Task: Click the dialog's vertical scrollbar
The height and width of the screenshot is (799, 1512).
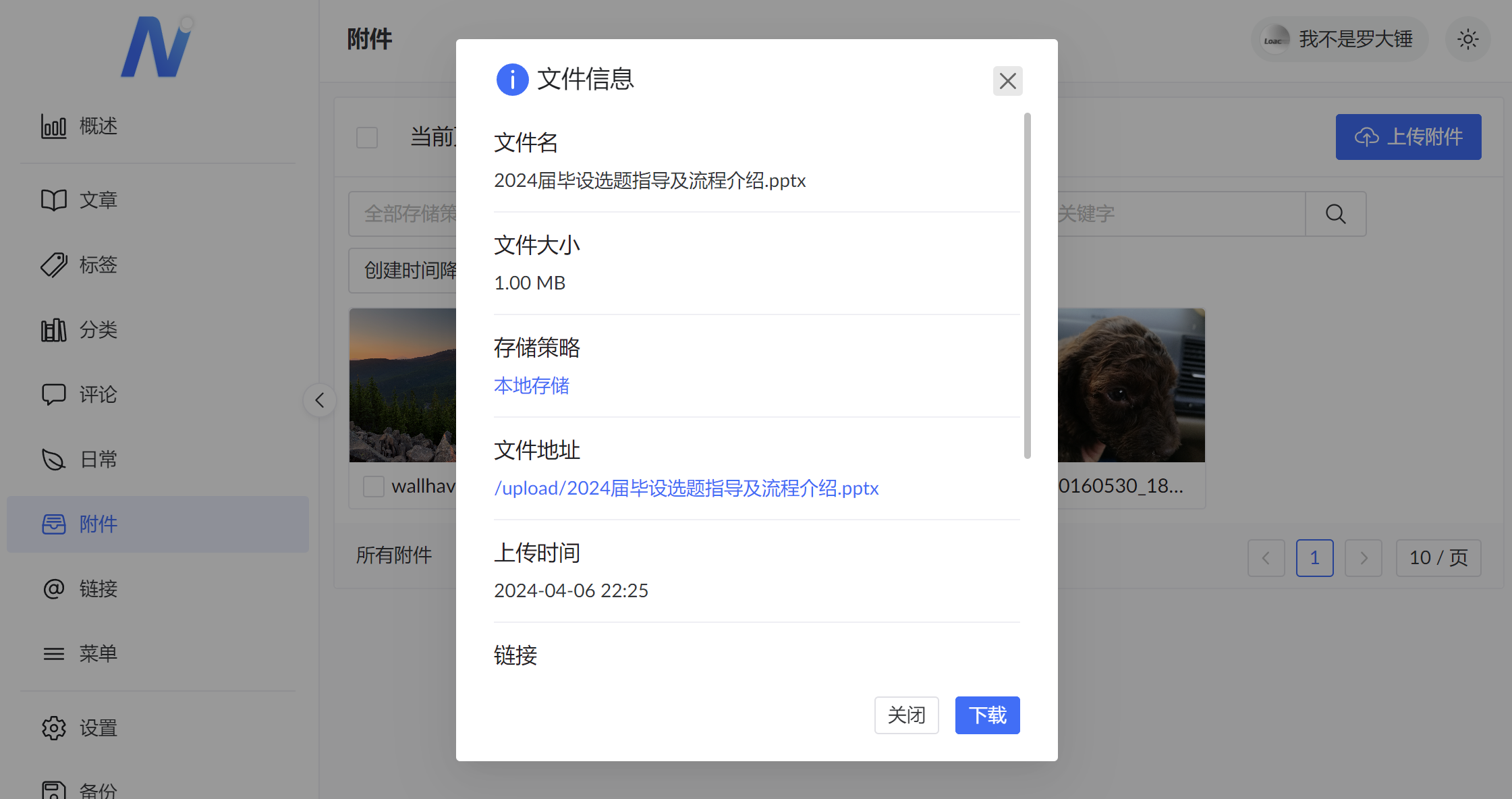Action: (1027, 285)
